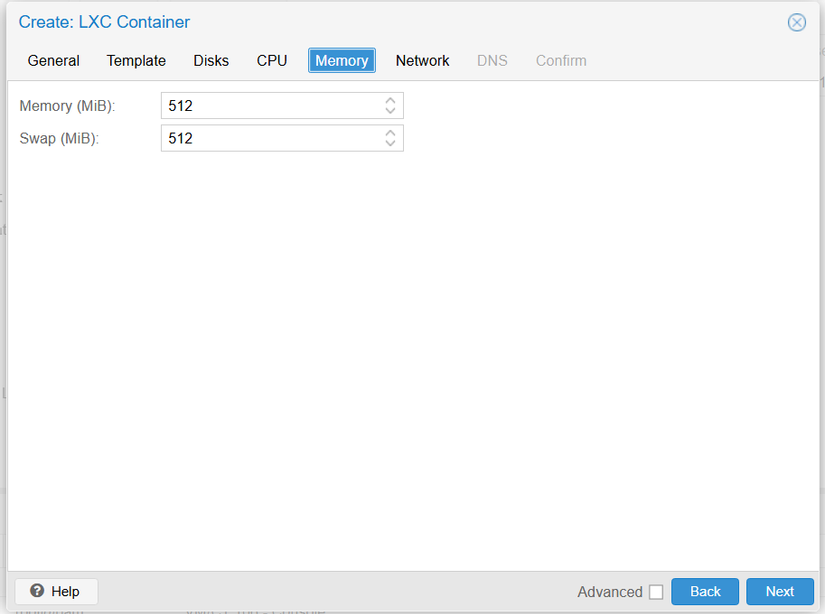Open the Network tab

pyautogui.click(x=422, y=61)
